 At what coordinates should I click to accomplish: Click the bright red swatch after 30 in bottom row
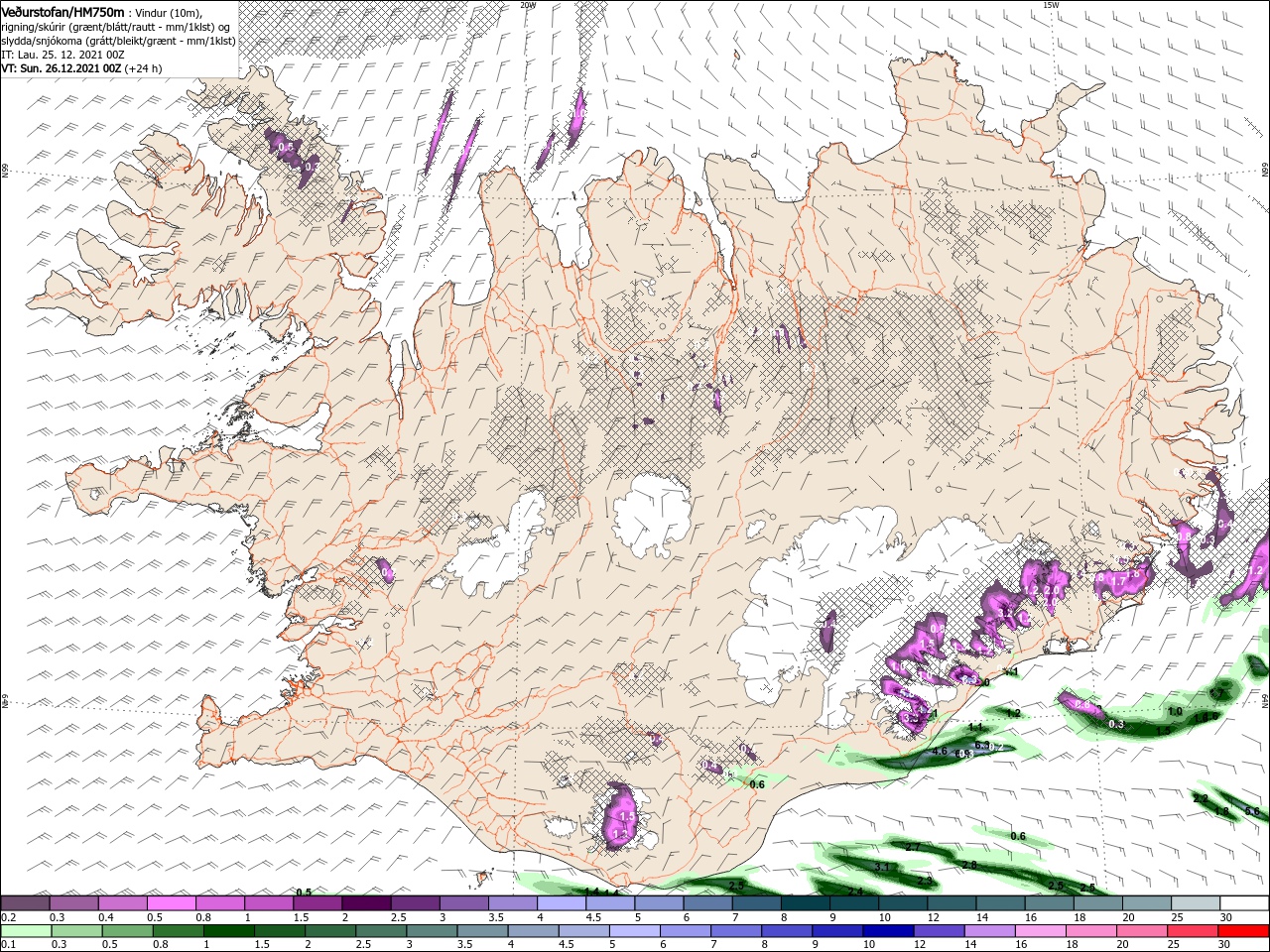(x=1241, y=931)
